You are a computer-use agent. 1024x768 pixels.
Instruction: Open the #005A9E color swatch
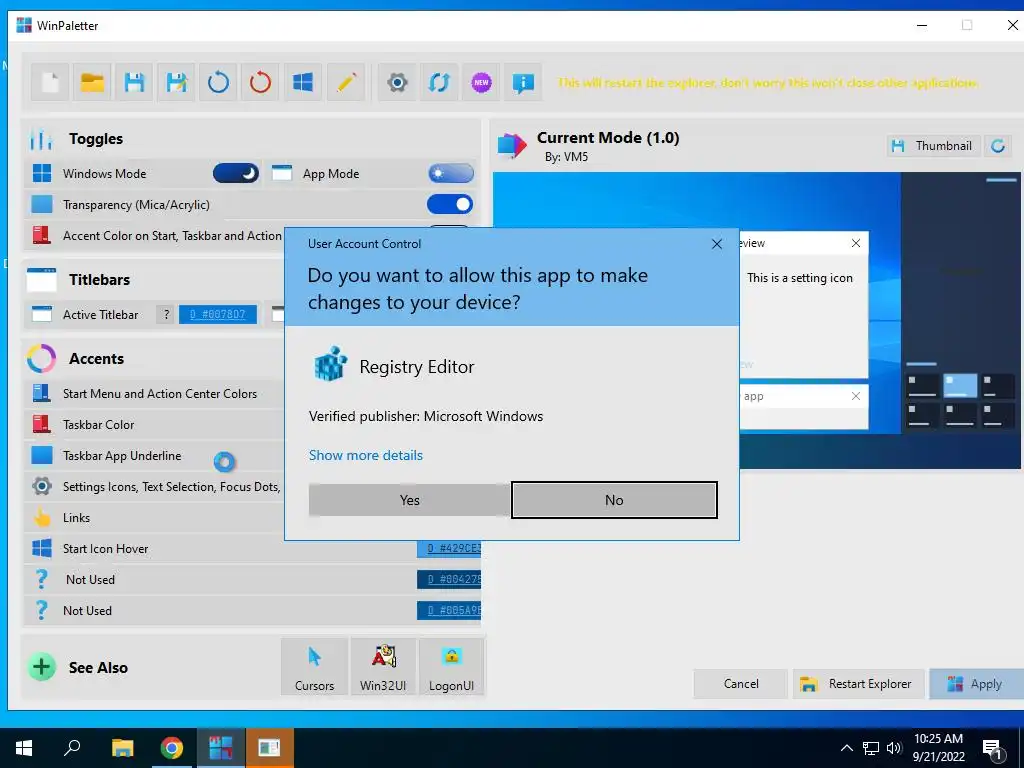[449, 610]
